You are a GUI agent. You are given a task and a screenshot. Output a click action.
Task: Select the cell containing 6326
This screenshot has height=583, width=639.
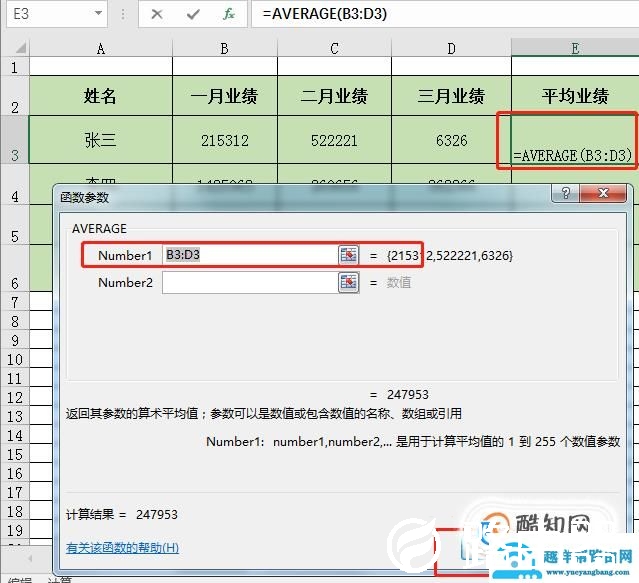click(451, 140)
